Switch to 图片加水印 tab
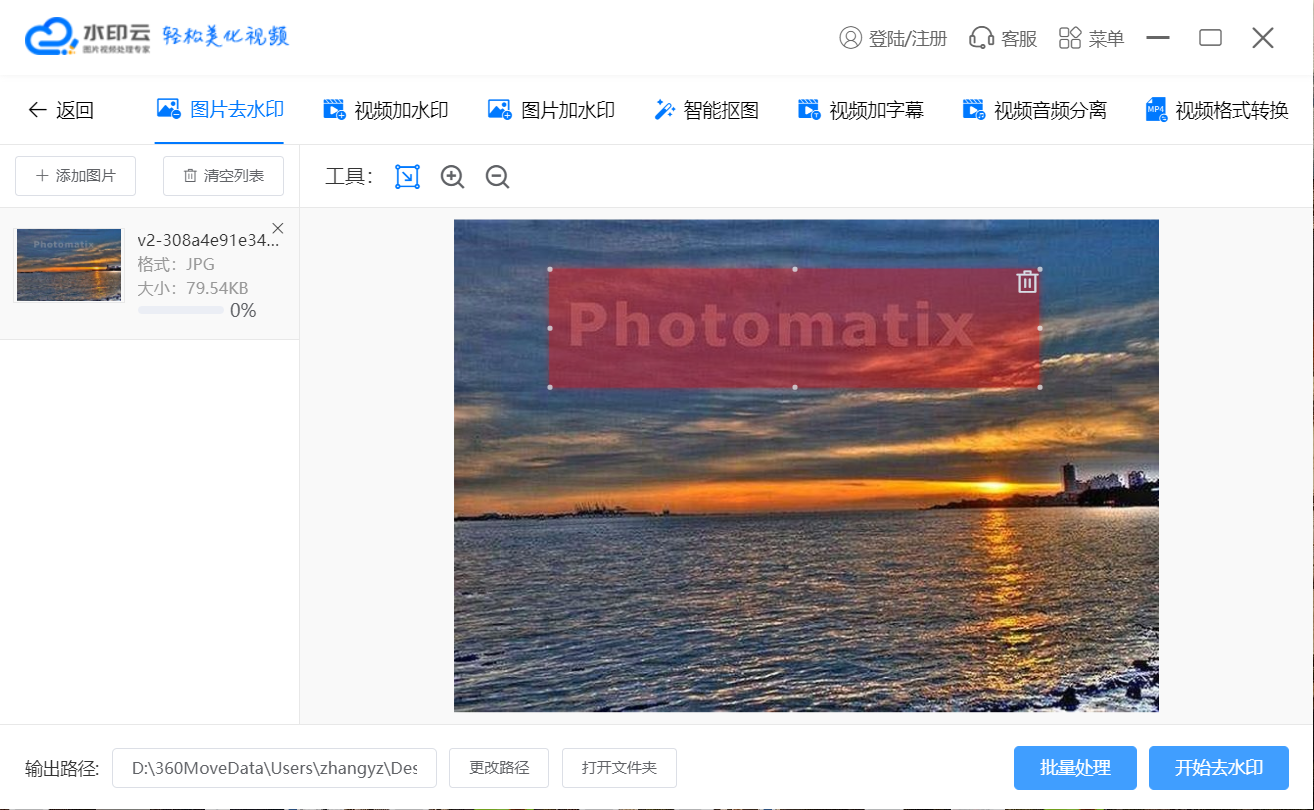The width and height of the screenshot is (1314, 810). (551, 110)
